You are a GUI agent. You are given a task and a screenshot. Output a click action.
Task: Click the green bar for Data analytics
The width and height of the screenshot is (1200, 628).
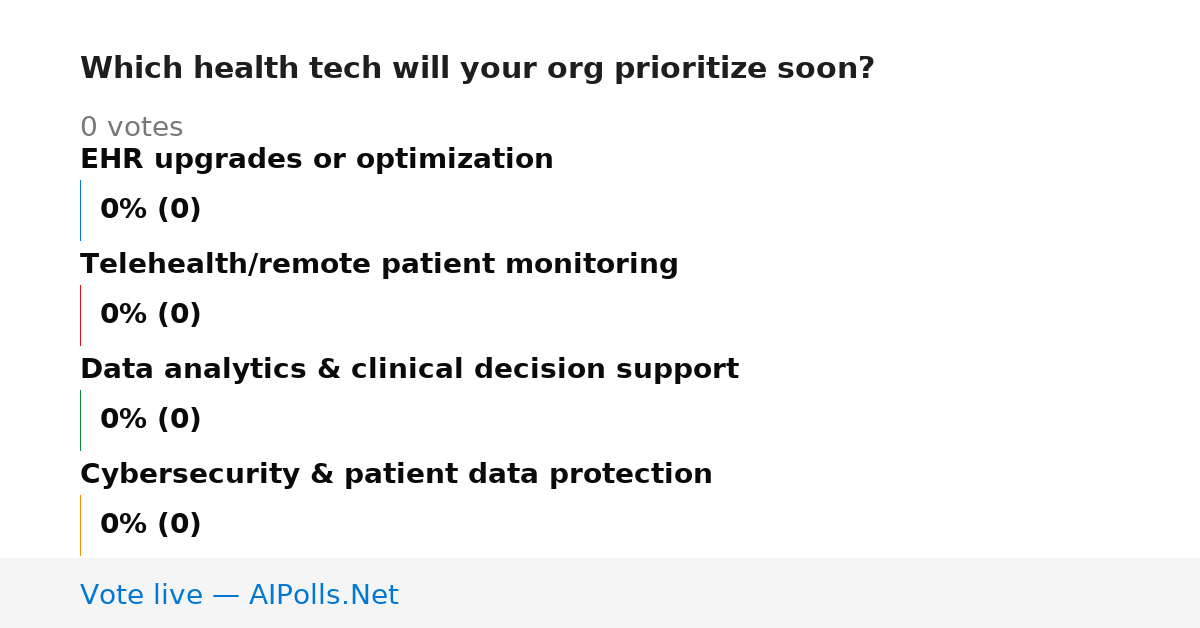pyautogui.click(x=80, y=420)
